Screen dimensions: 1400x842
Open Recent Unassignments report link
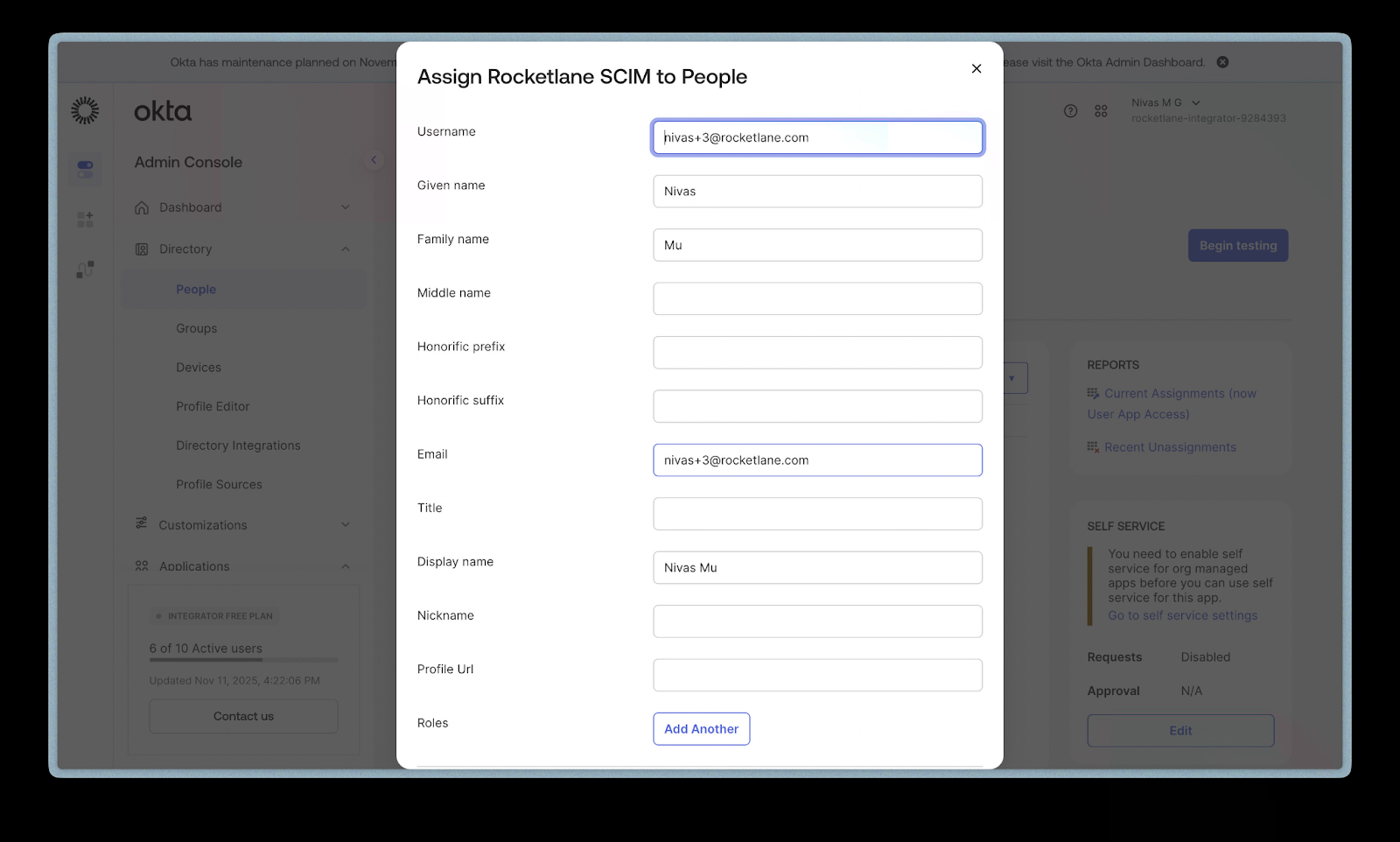[1171, 447]
